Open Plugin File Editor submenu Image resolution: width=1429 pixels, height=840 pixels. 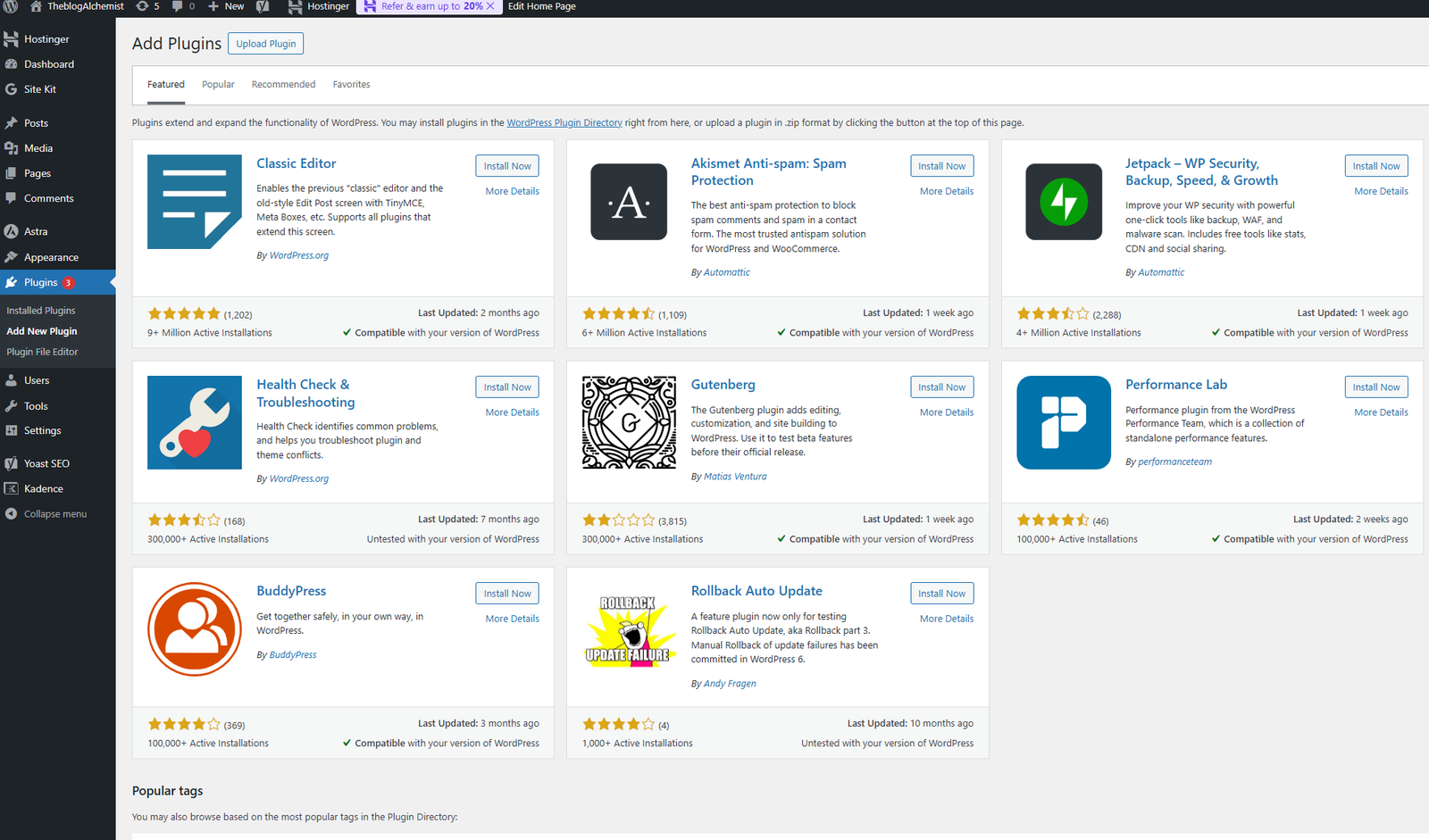coord(42,352)
